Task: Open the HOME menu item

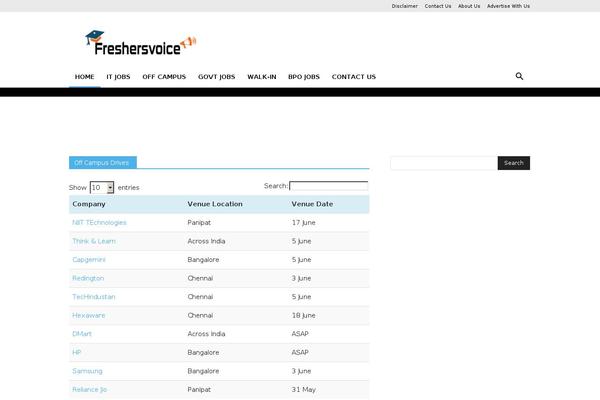Action: click(x=85, y=77)
